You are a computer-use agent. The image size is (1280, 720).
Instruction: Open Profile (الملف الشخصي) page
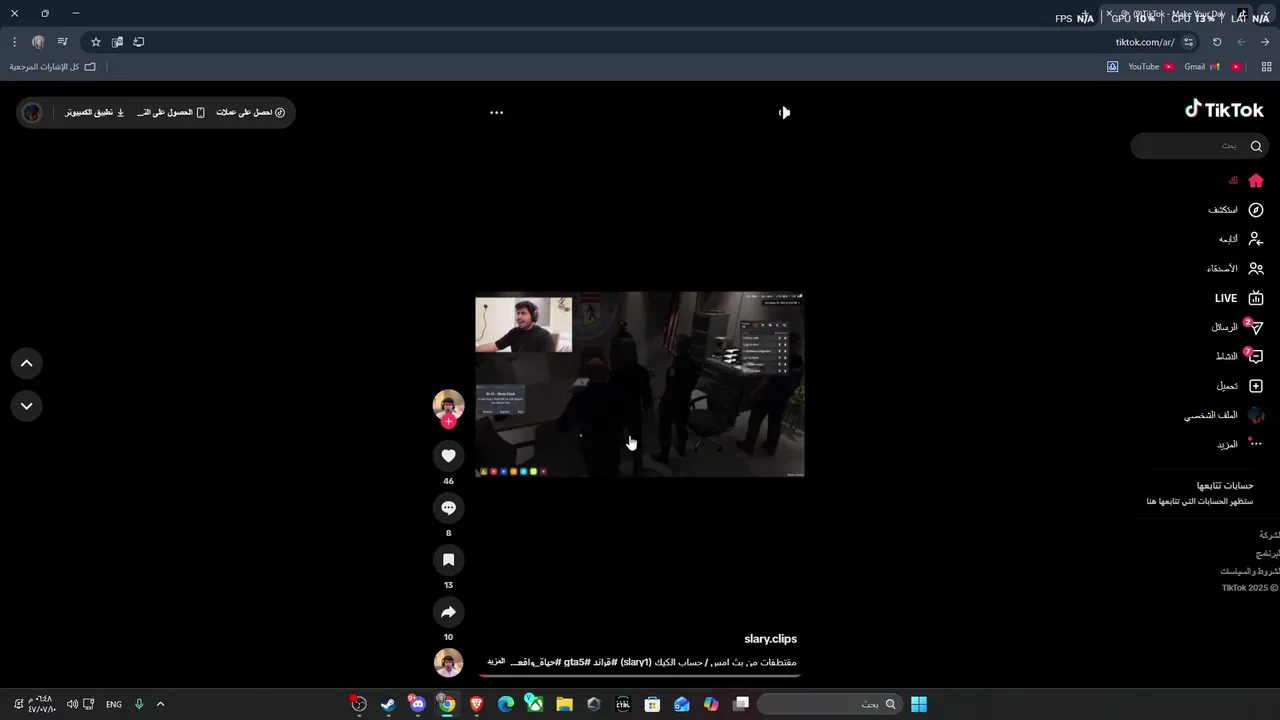(x=1224, y=415)
